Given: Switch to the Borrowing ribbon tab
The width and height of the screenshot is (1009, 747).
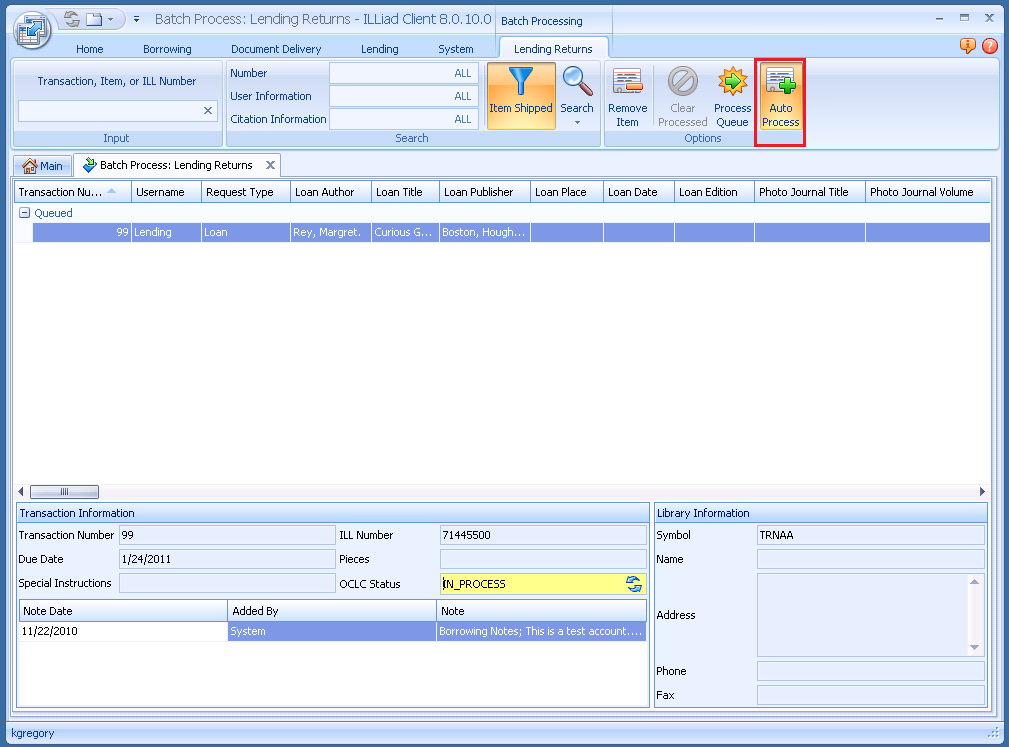Looking at the screenshot, I should pyautogui.click(x=167, y=49).
